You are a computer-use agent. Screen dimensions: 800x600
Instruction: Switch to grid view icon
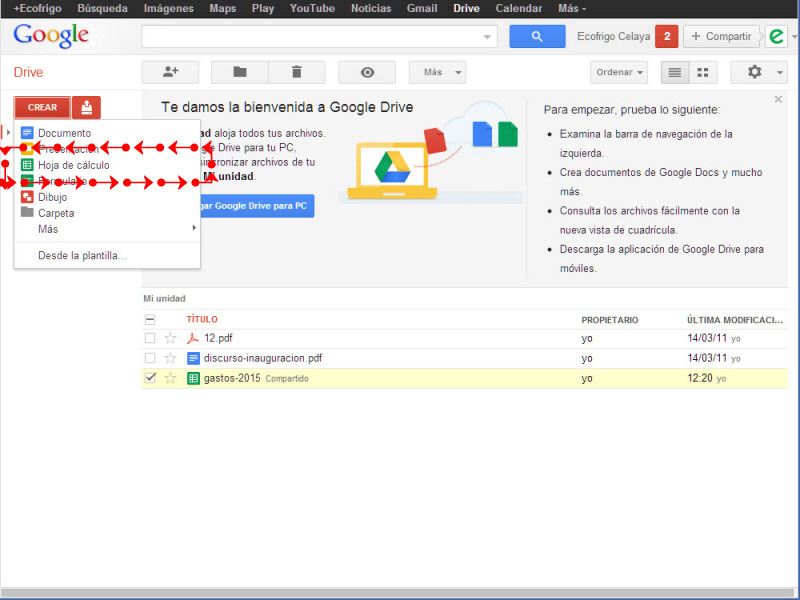(x=703, y=72)
